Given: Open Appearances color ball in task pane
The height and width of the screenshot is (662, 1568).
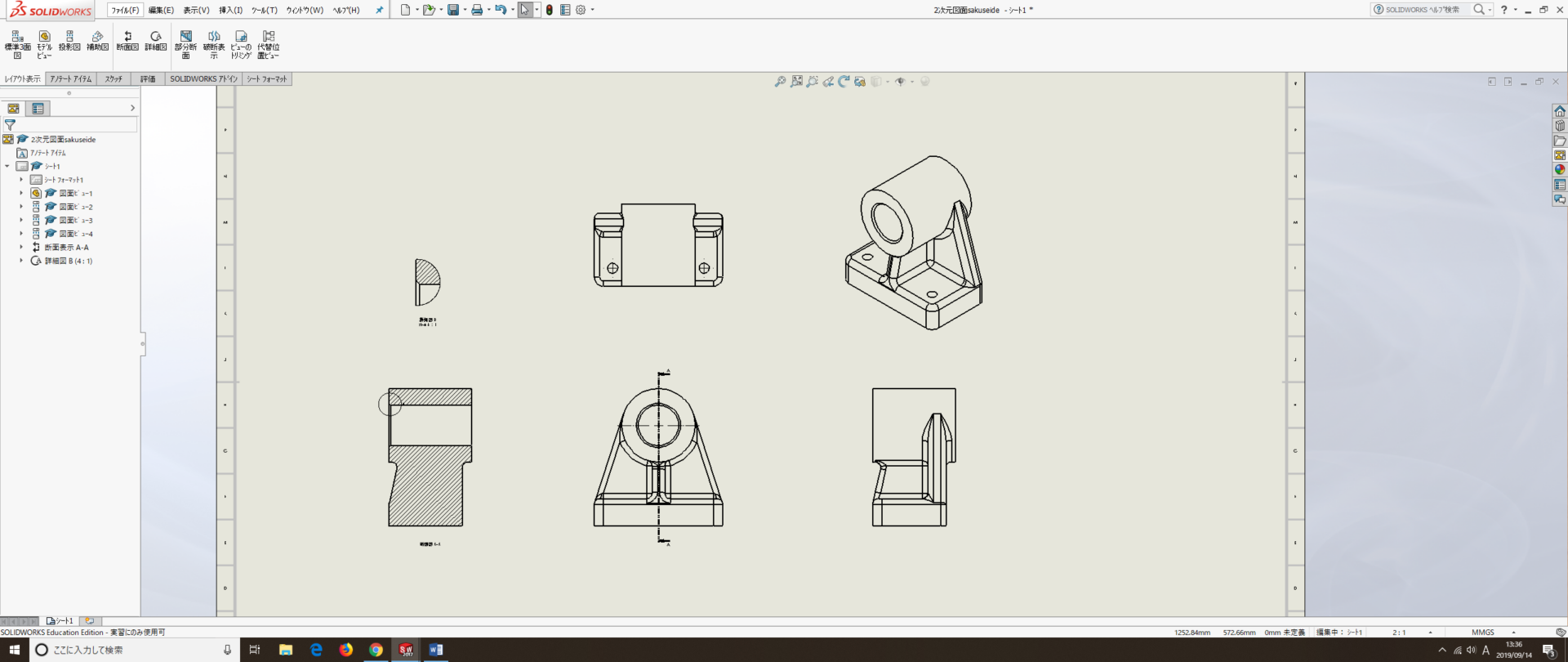Looking at the screenshot, I should [x=1560, y=170].
